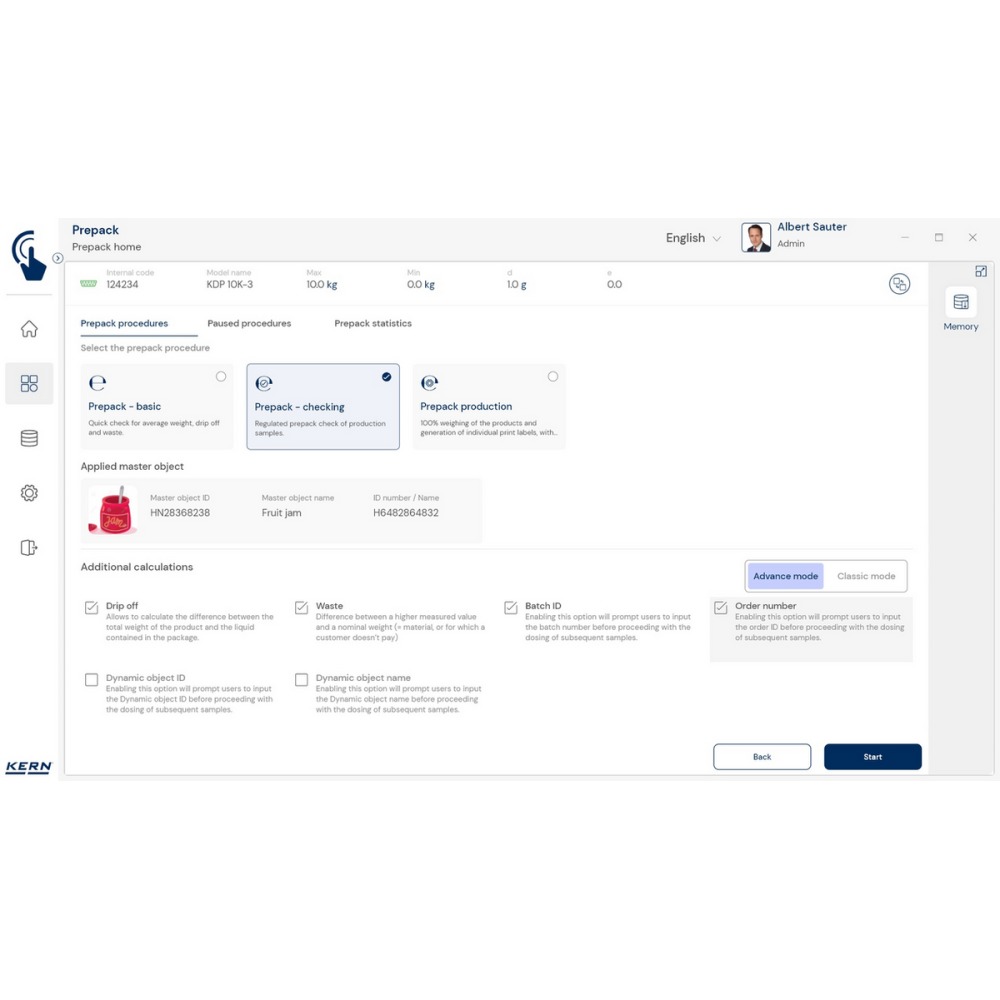Click the round scale switch icon

pos(899,284)
